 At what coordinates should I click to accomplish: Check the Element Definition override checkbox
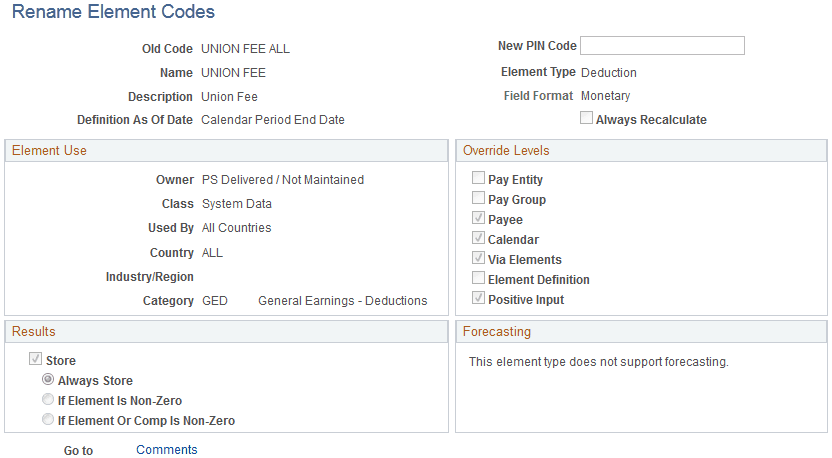tap(478, 280)
